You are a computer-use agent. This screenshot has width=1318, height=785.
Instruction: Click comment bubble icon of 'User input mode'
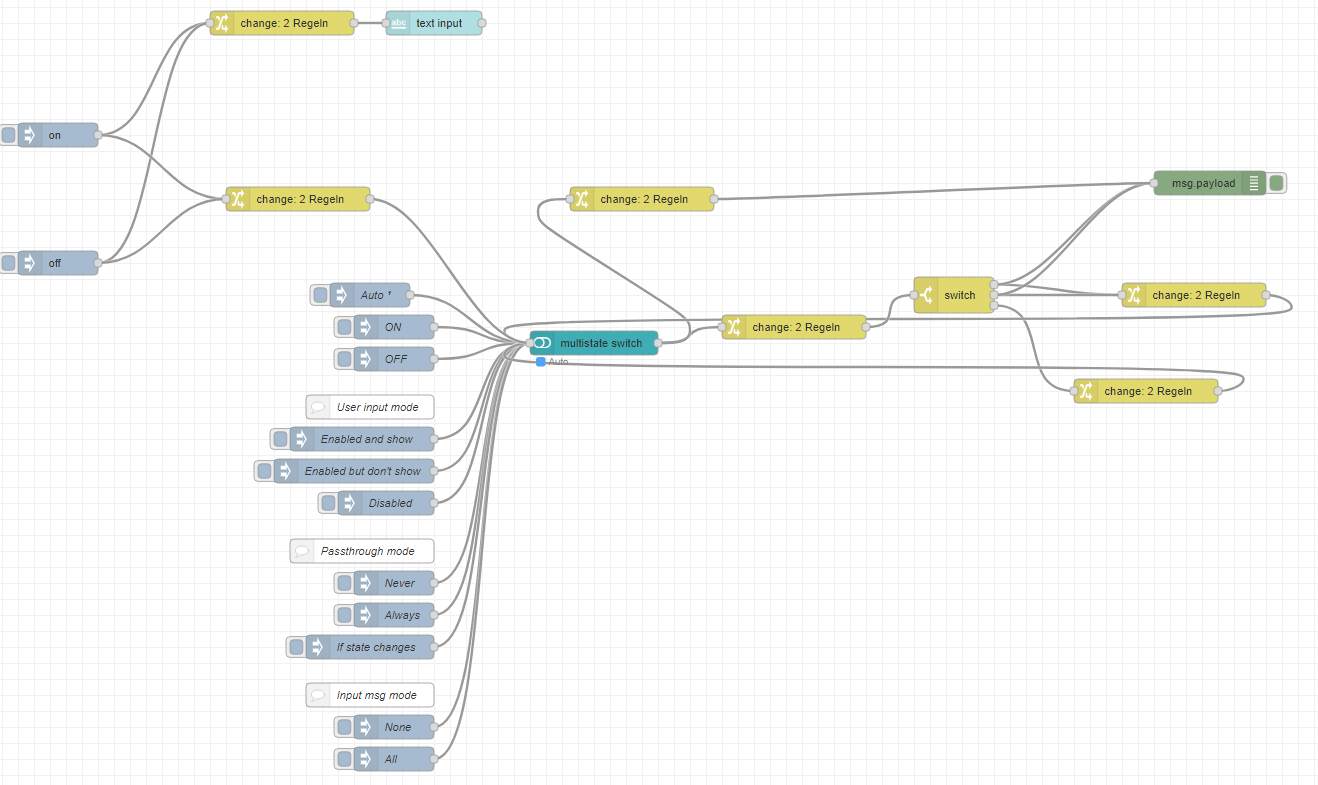[x=318, y=407]
